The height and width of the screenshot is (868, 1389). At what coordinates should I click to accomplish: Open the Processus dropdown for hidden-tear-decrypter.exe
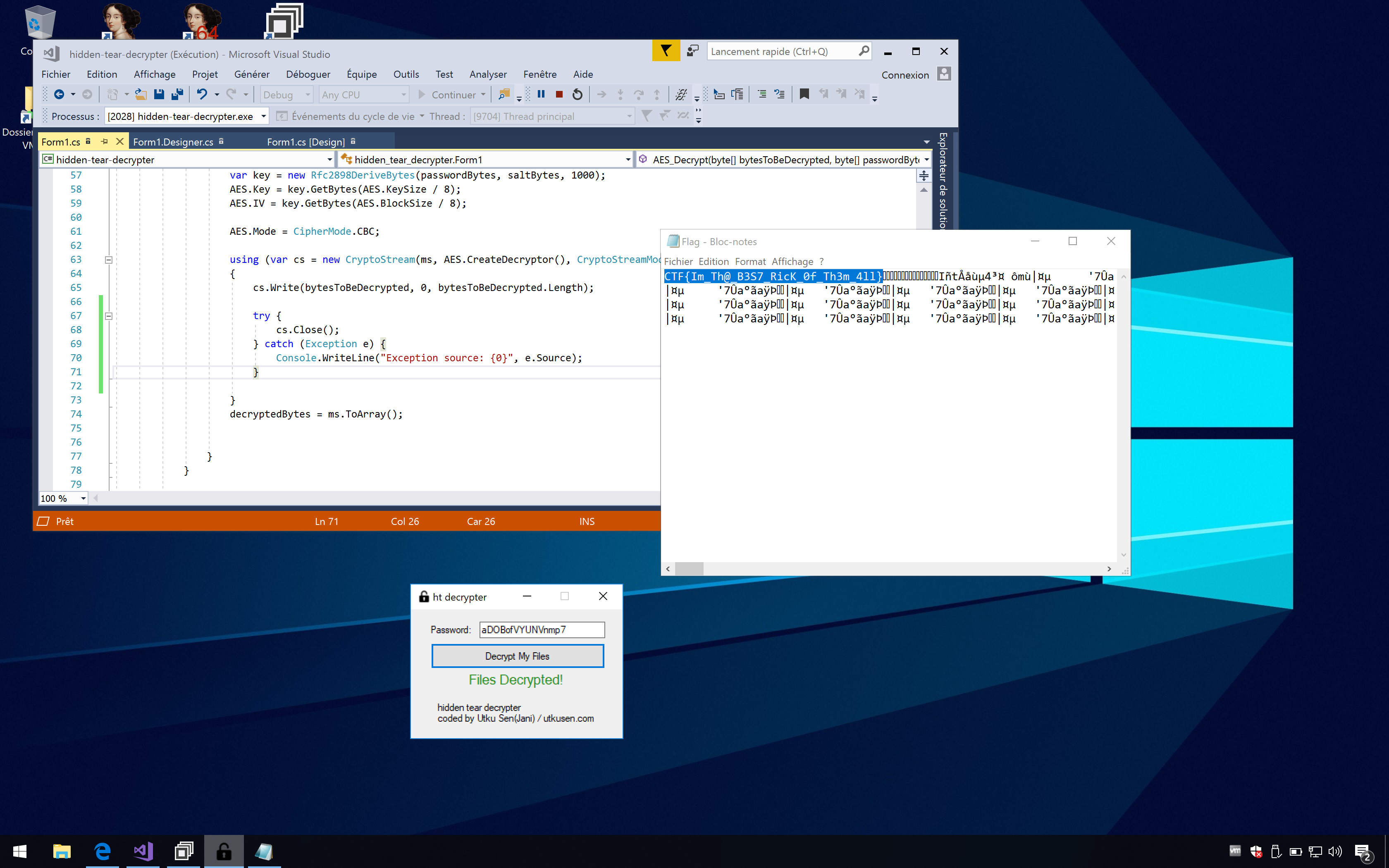click(187, 117)
